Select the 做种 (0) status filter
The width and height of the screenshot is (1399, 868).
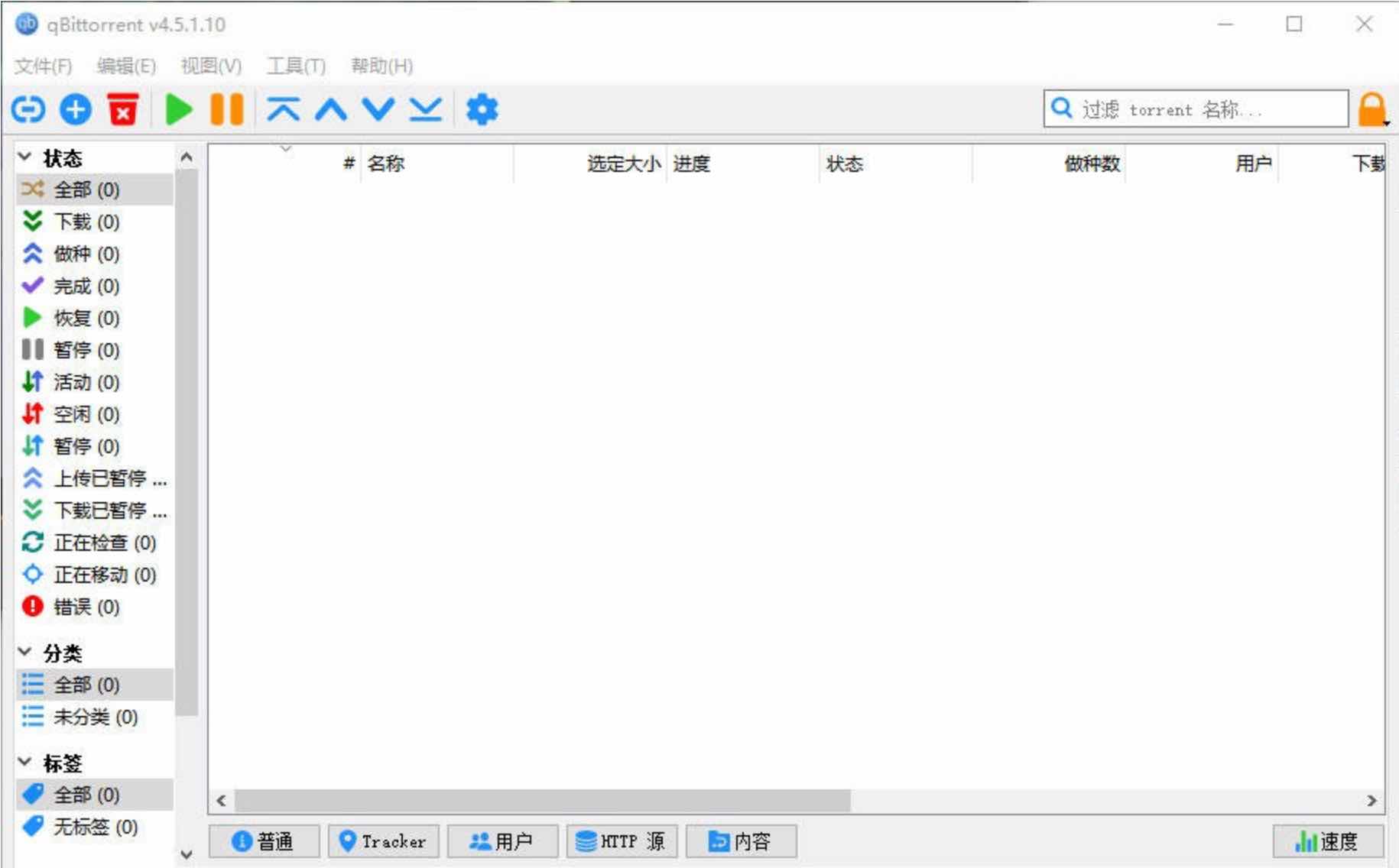(95, 254)
